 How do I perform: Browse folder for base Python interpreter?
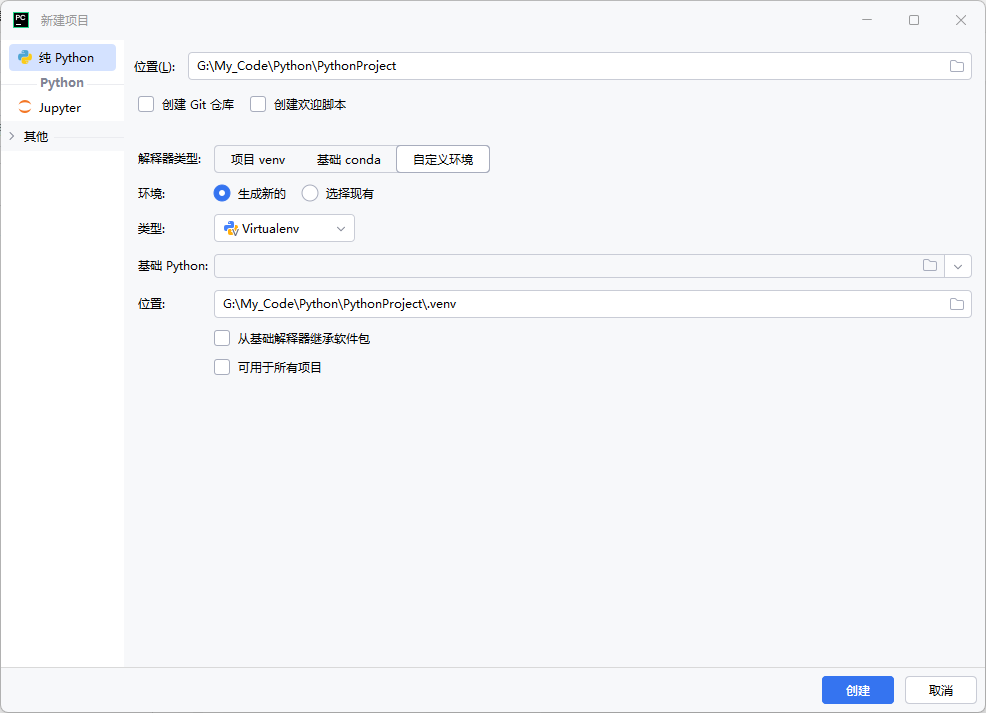(x=929, y=265)
